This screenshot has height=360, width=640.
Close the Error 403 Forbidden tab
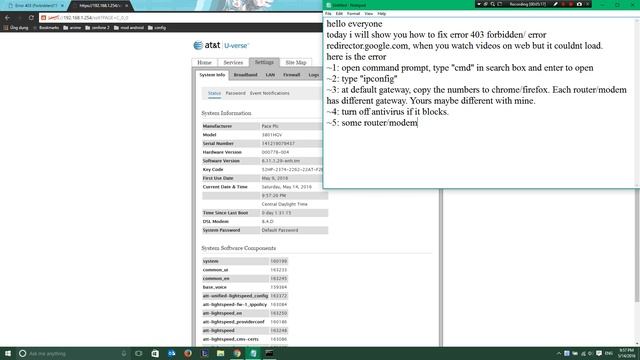(62, 6)
